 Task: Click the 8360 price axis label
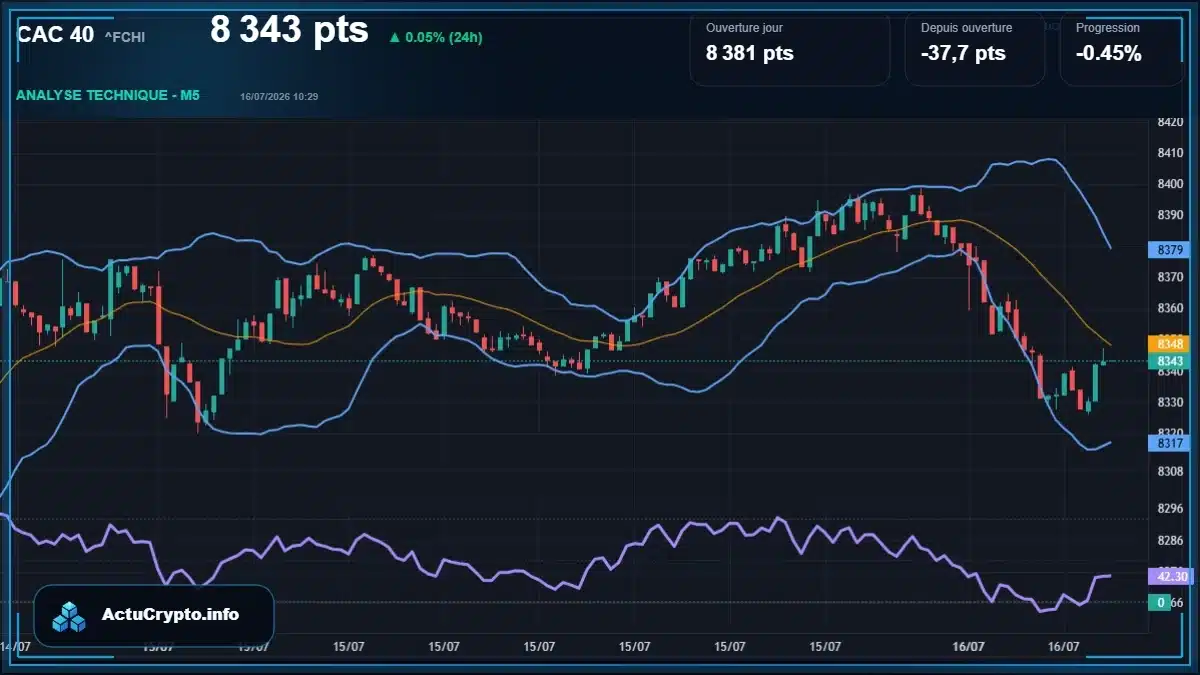point(1170,308)
